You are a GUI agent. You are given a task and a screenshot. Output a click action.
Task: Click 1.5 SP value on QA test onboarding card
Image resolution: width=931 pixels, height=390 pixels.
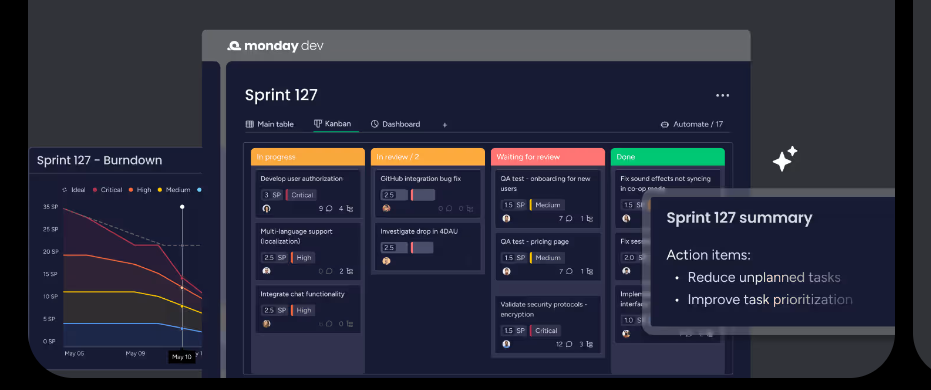514,205
